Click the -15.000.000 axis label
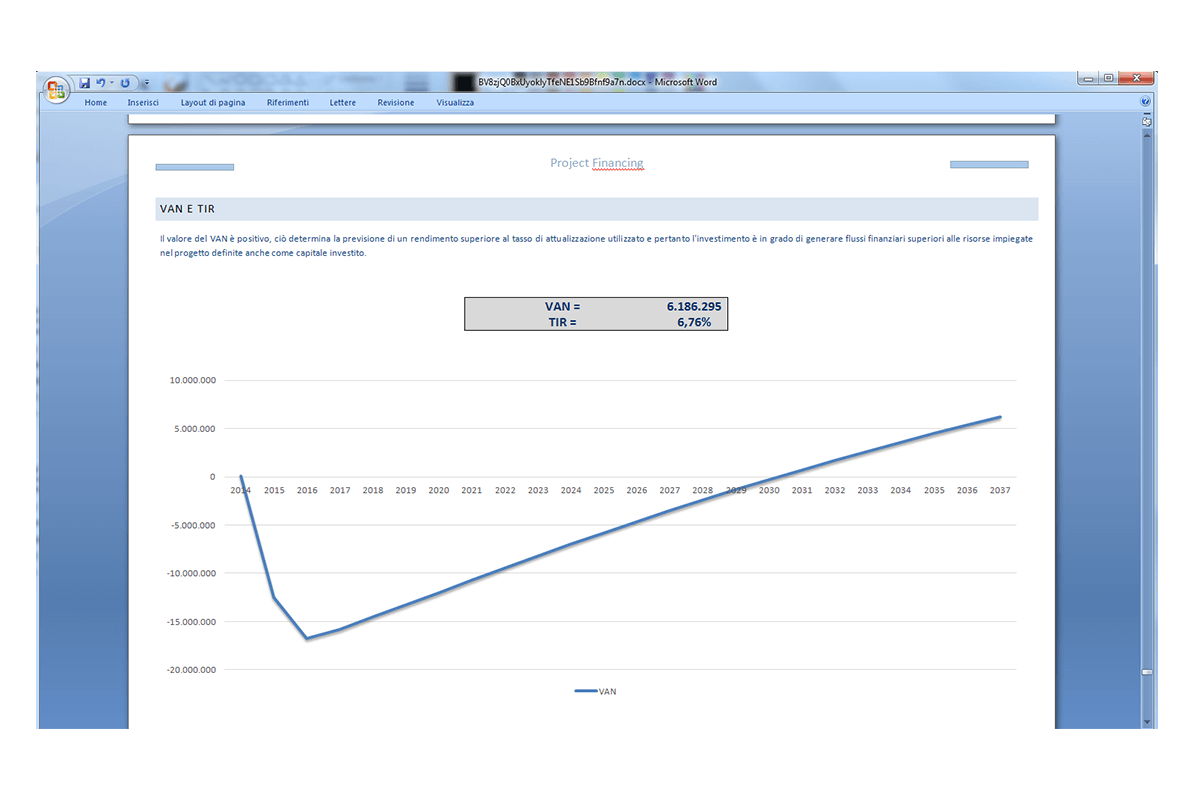 click(192, 622)
